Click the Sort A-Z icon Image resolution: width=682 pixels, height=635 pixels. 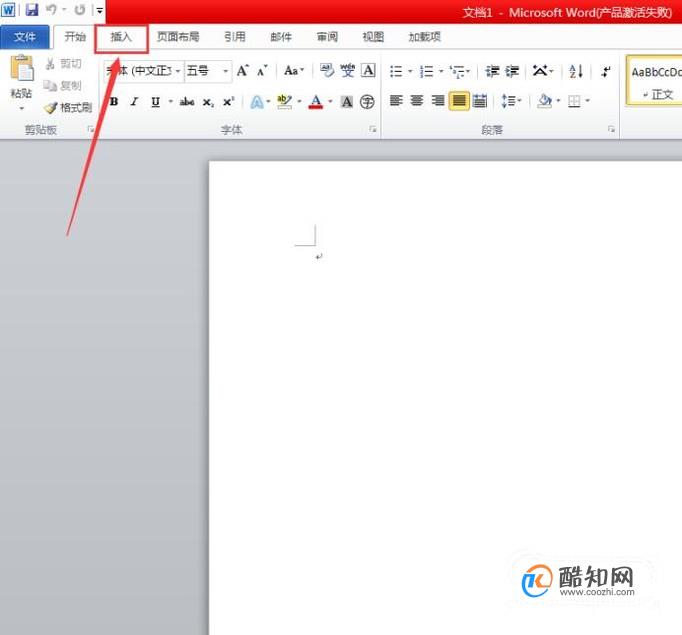[575, 71]
